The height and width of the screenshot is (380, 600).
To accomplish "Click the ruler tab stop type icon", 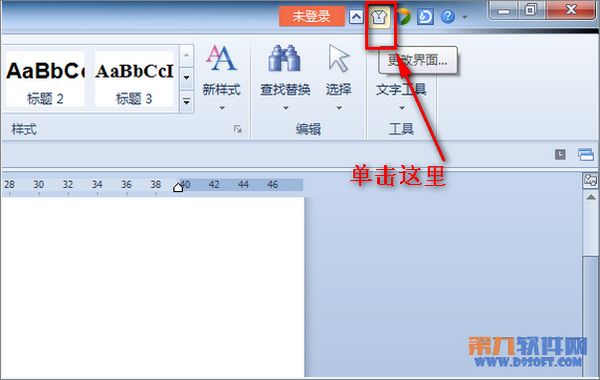I will (560, 154).
